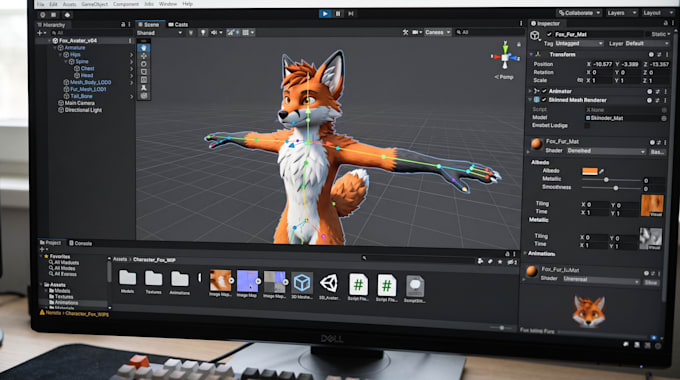Viewport: 680px width, 380px height.
Task: Open the Layer Default dropdown
Action: (x=647, y=43)
